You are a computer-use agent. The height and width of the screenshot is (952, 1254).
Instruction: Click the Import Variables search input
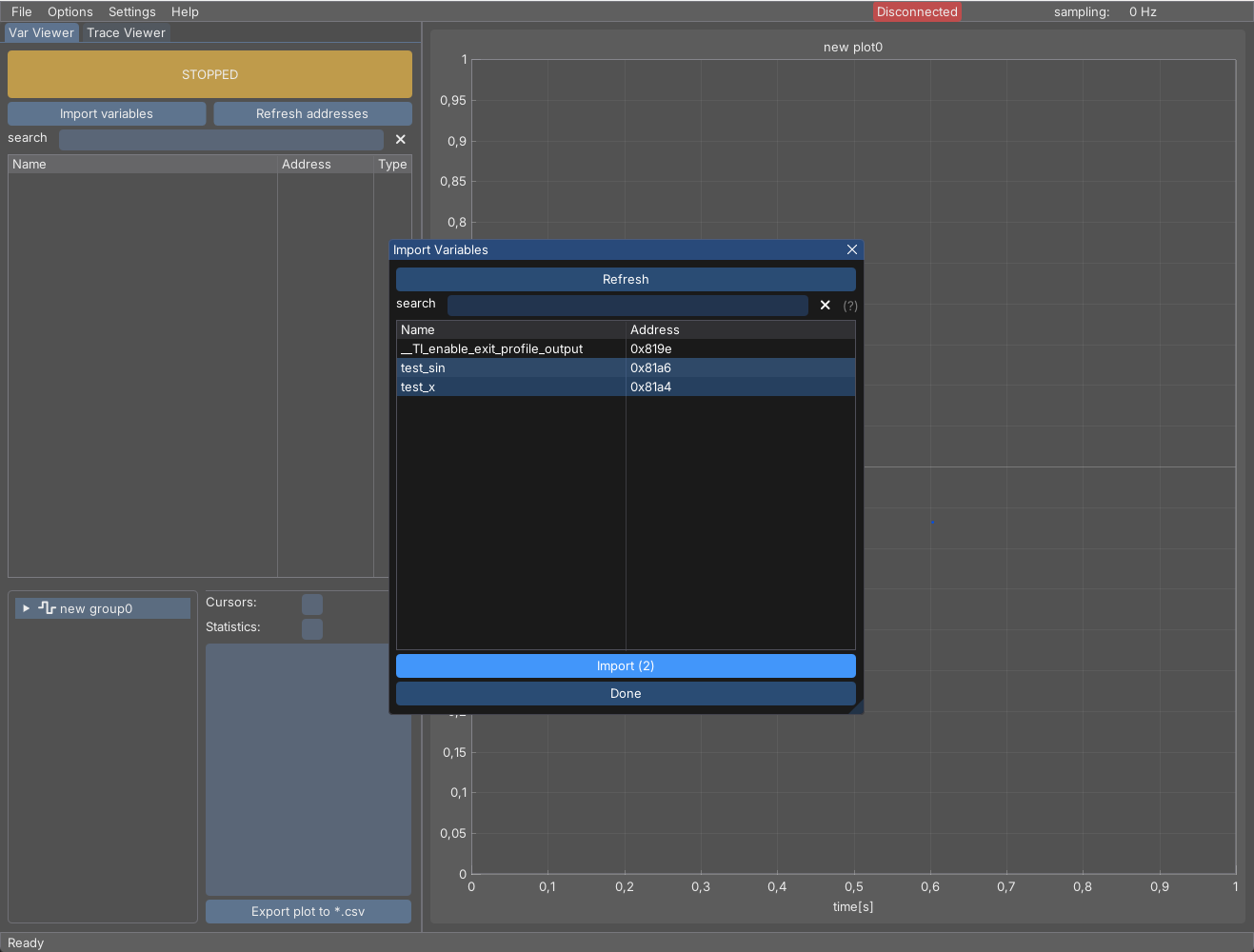coord(627,306)
